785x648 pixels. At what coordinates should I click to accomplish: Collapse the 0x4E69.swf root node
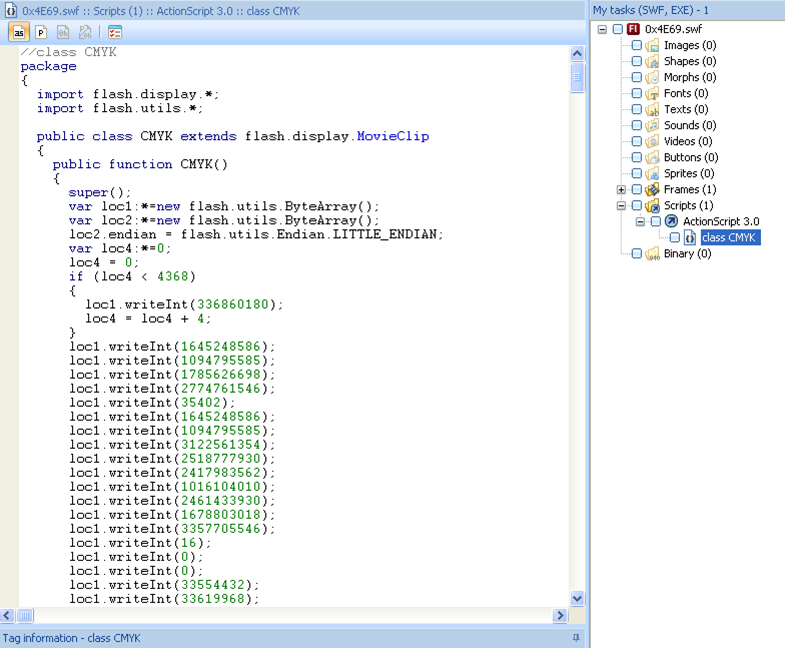coord(602,29)
